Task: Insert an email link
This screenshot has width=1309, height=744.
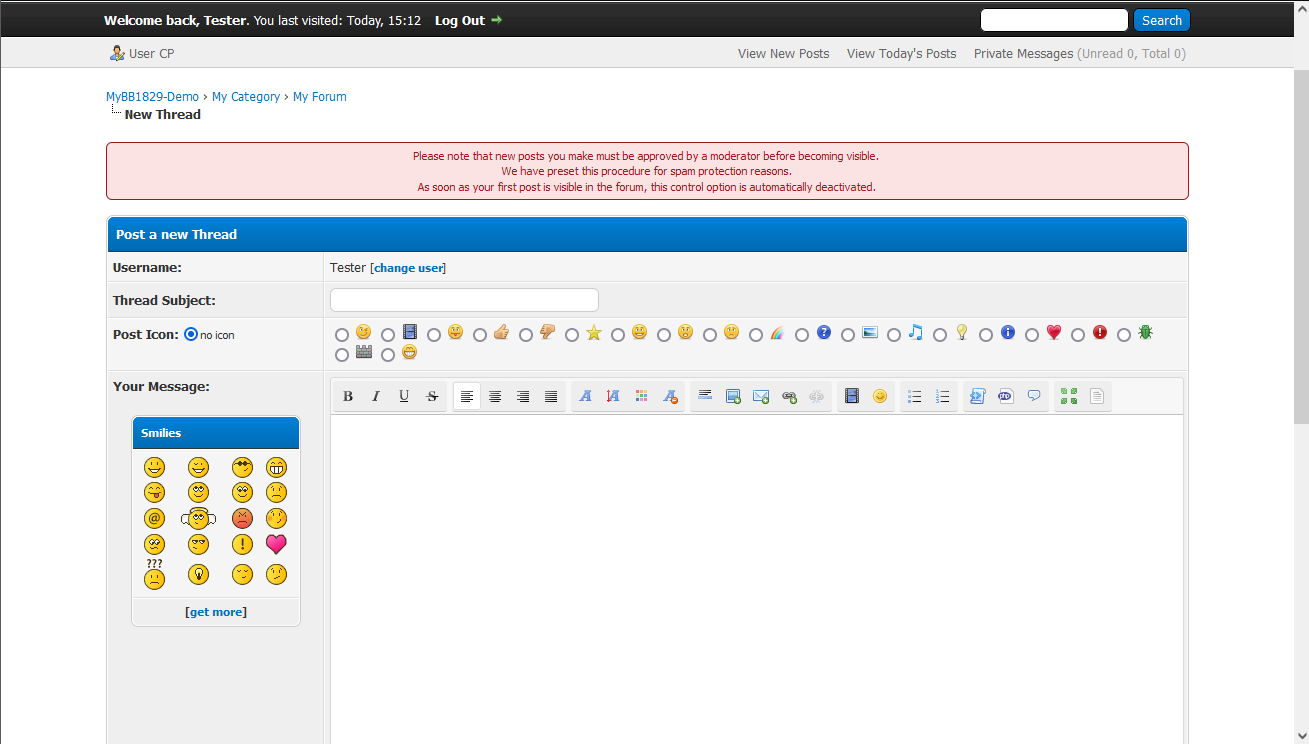Action: (761, 396)
